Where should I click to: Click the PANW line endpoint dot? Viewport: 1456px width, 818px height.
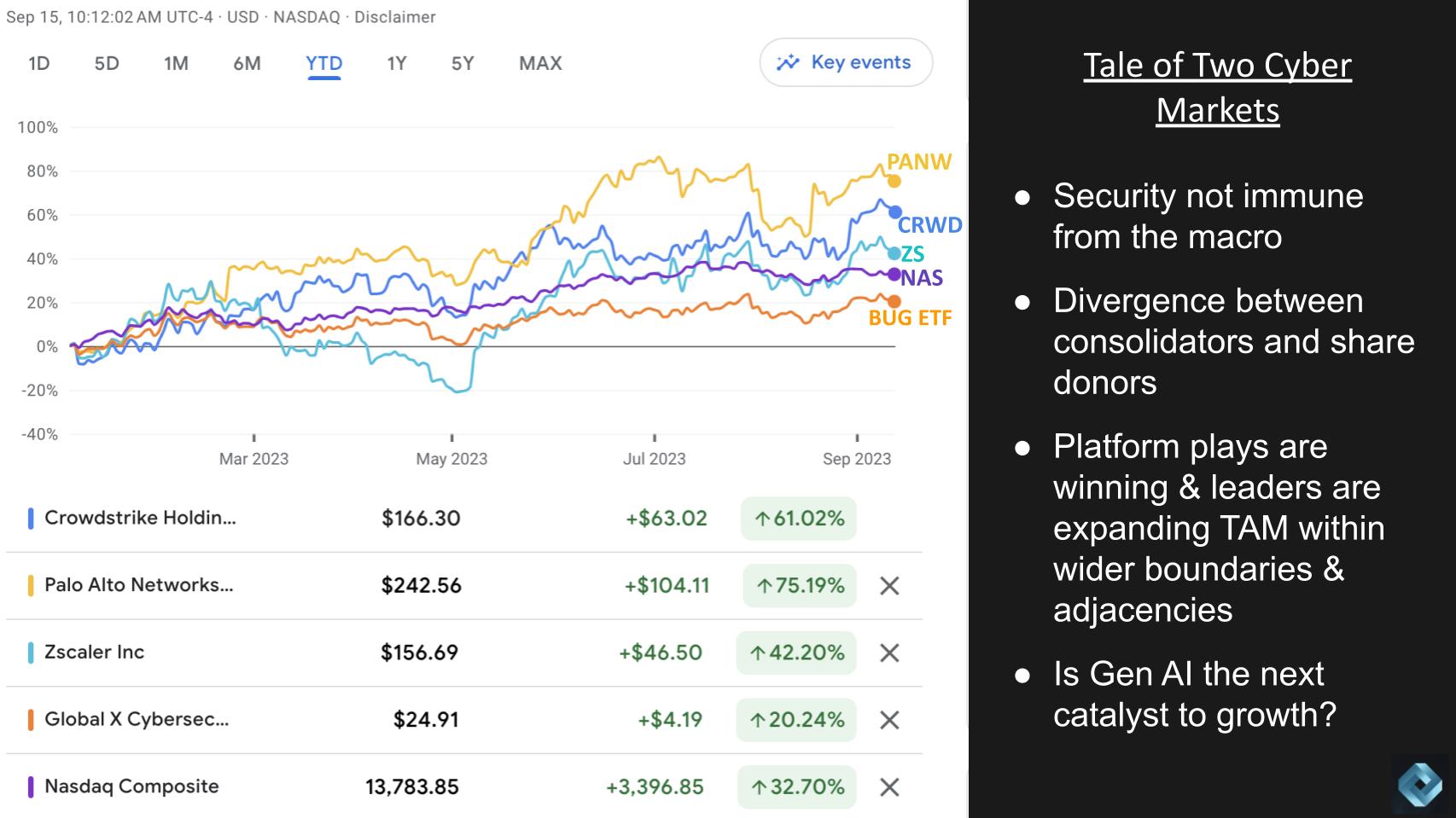pos(894,181)
